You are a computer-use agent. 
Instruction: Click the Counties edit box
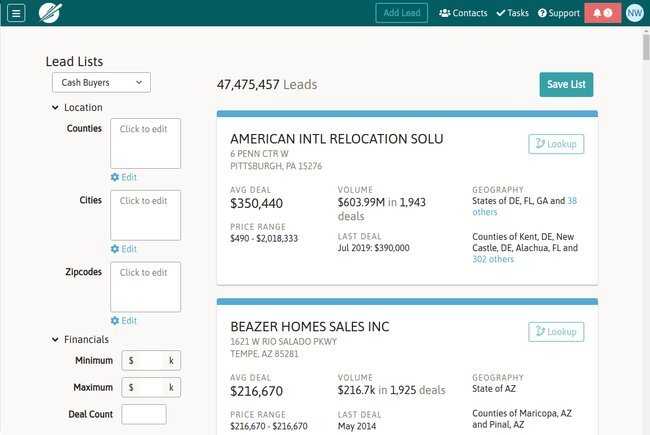(x=146, y=143)
